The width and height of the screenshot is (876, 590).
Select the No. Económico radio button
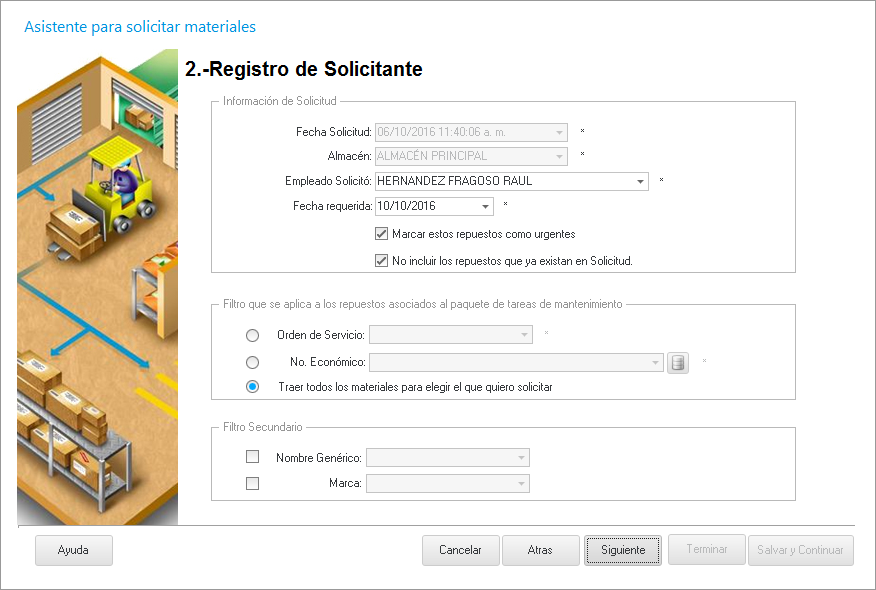point(252,362)
